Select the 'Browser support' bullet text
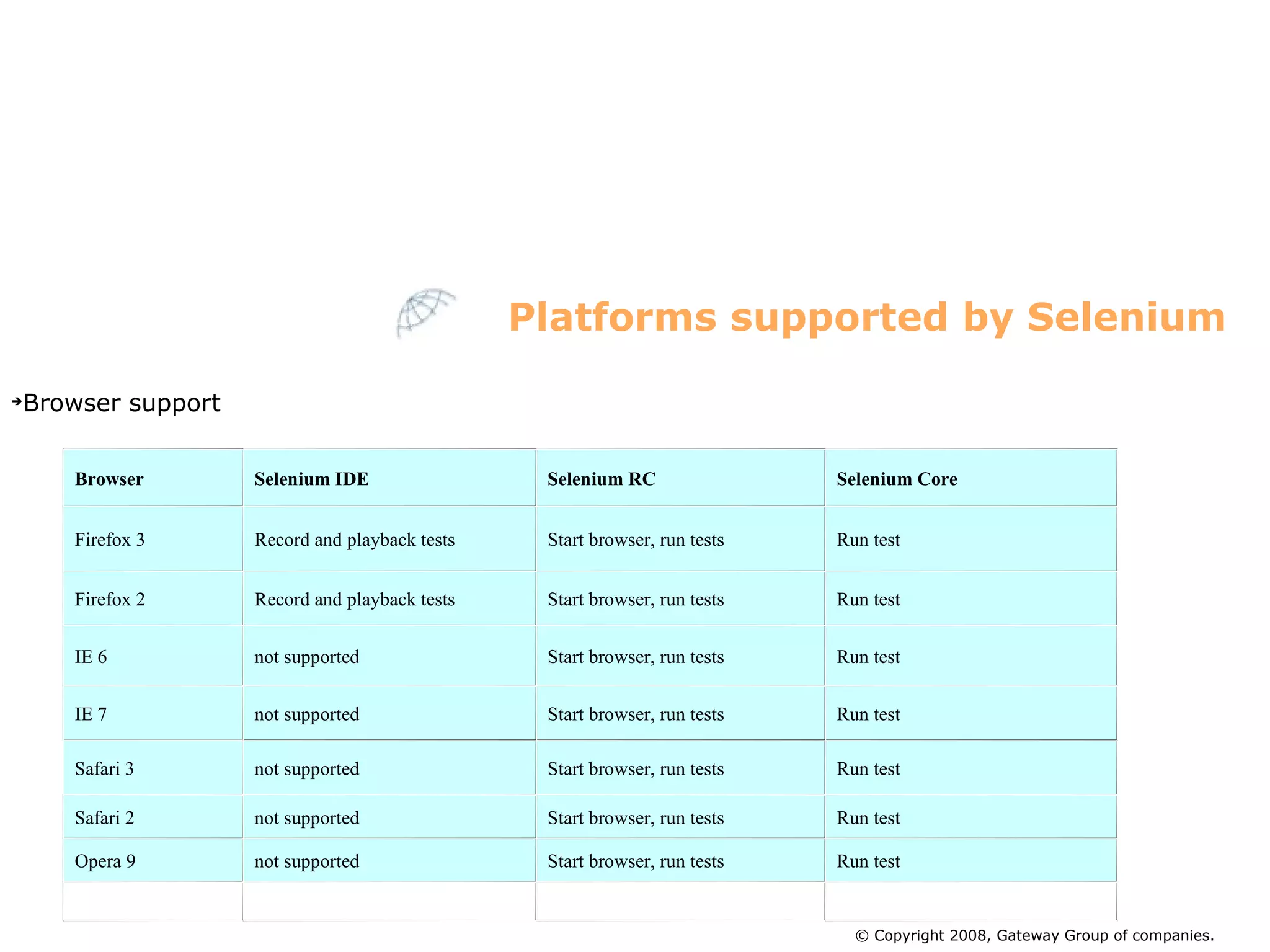The height and width of the screenshot is (952, 1270). click(122, 403)
